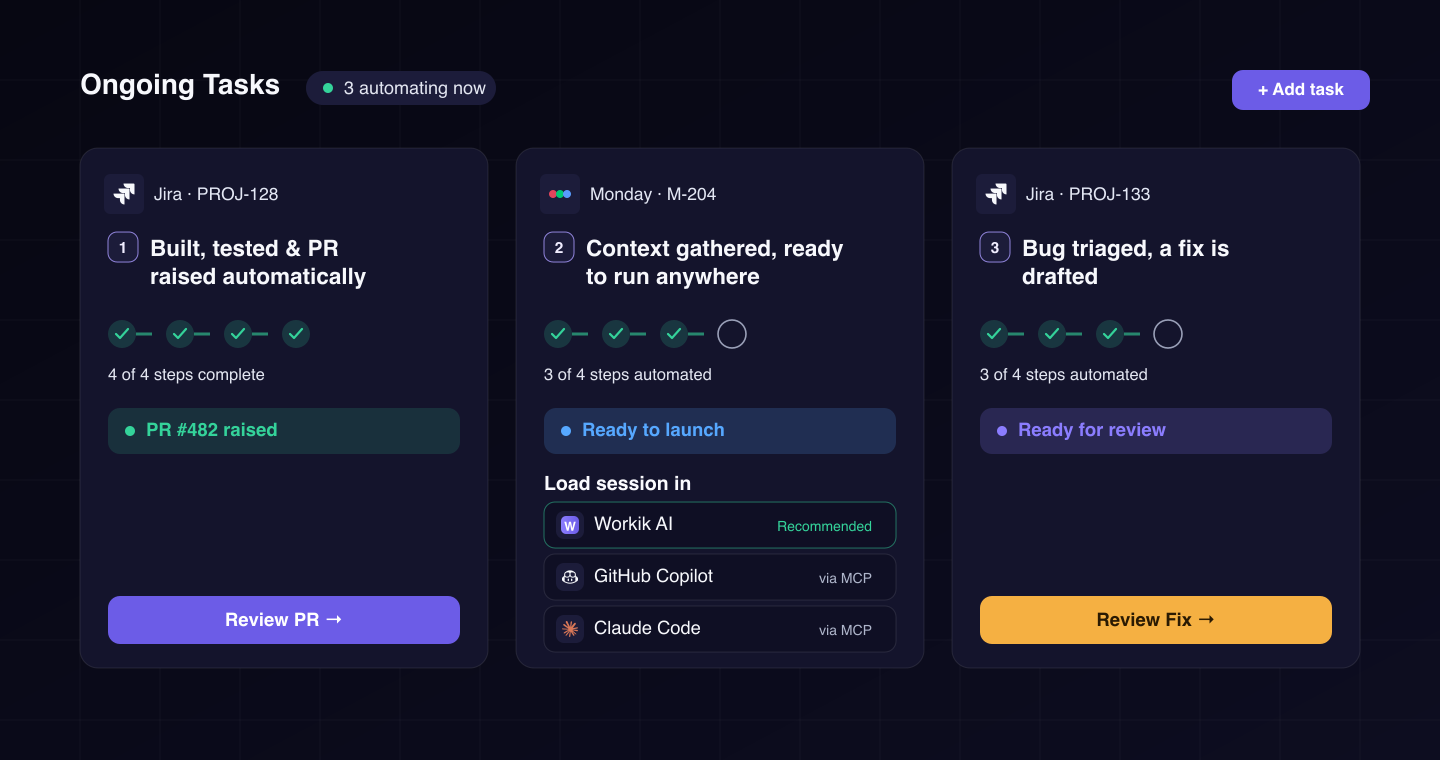Image resolution: width=1440 pixels, height=760 pixels.
Task: Click 'Context gathered, ready to run anywhere' title
Action: [x=715, y=262]
